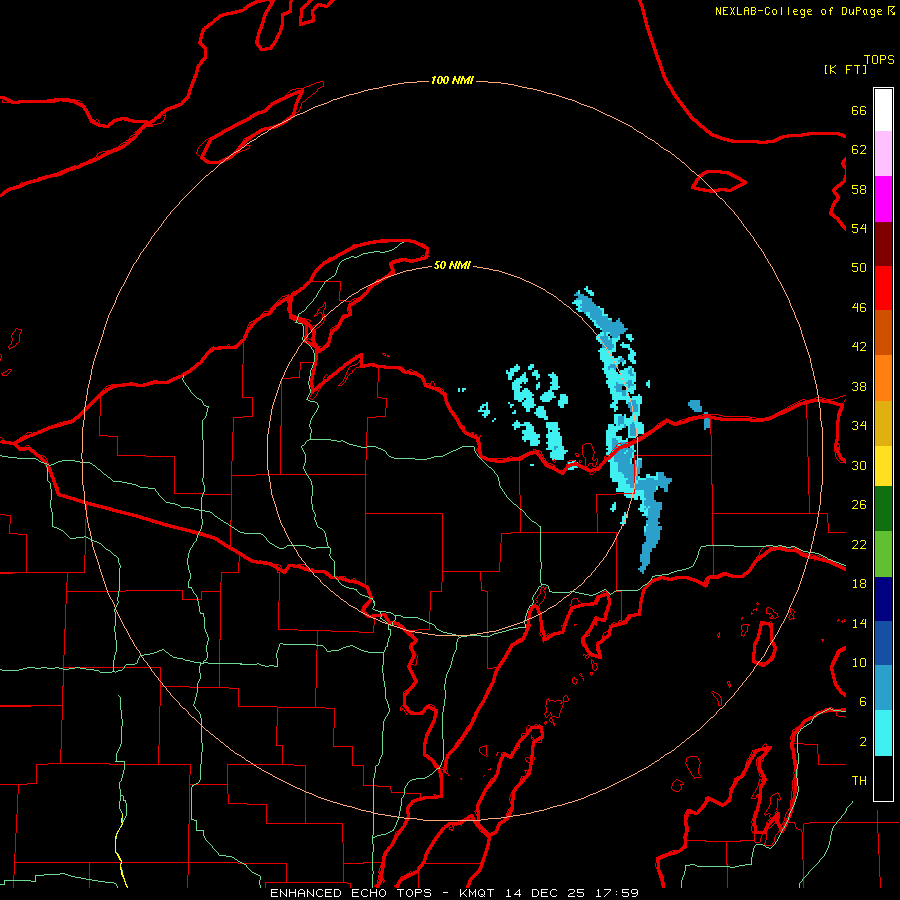
Task: Click the "NEXLAB-College of DuPage" credit text
Action: (798, 11)
